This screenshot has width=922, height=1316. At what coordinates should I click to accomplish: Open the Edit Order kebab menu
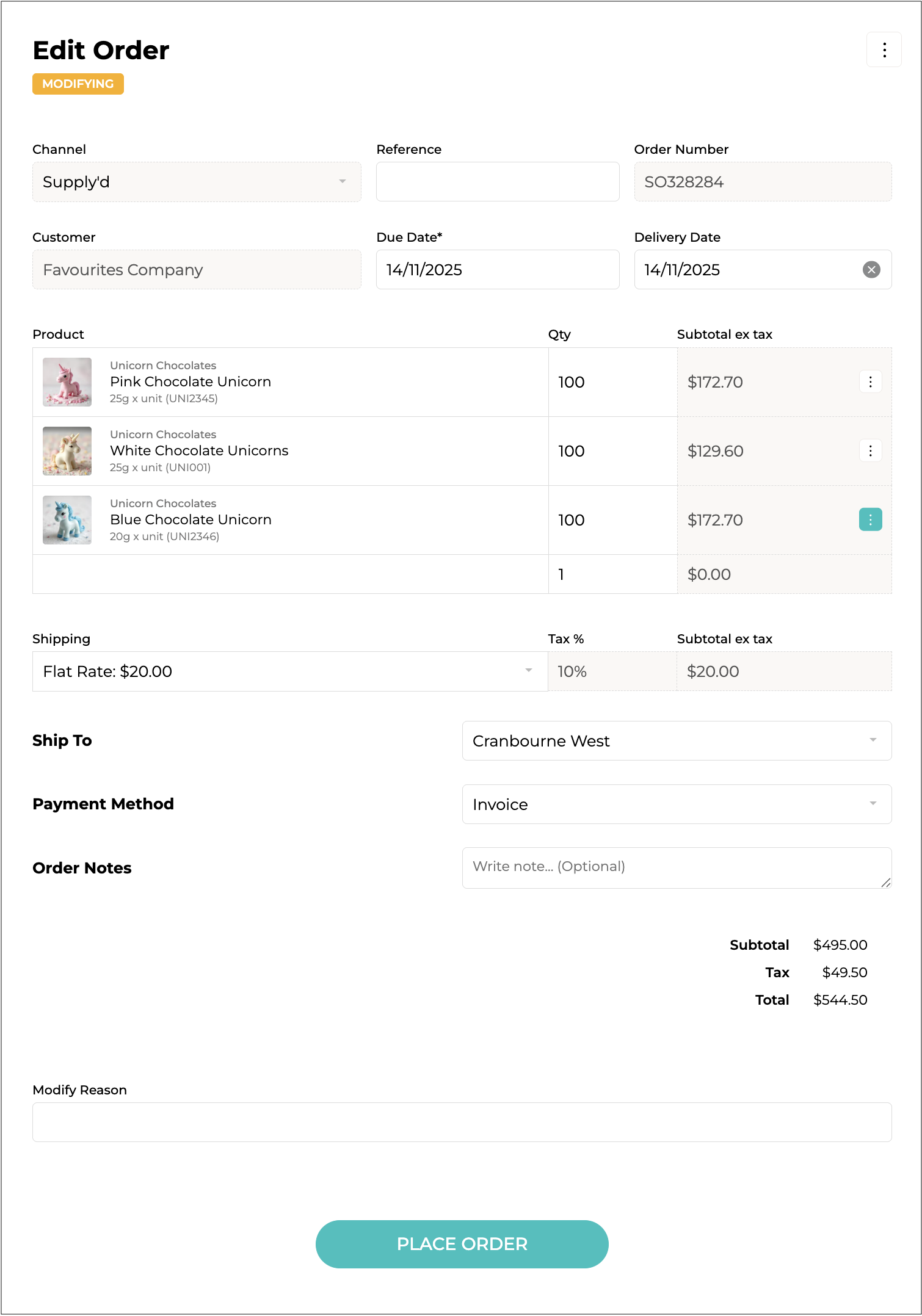(x=884, y=49)
